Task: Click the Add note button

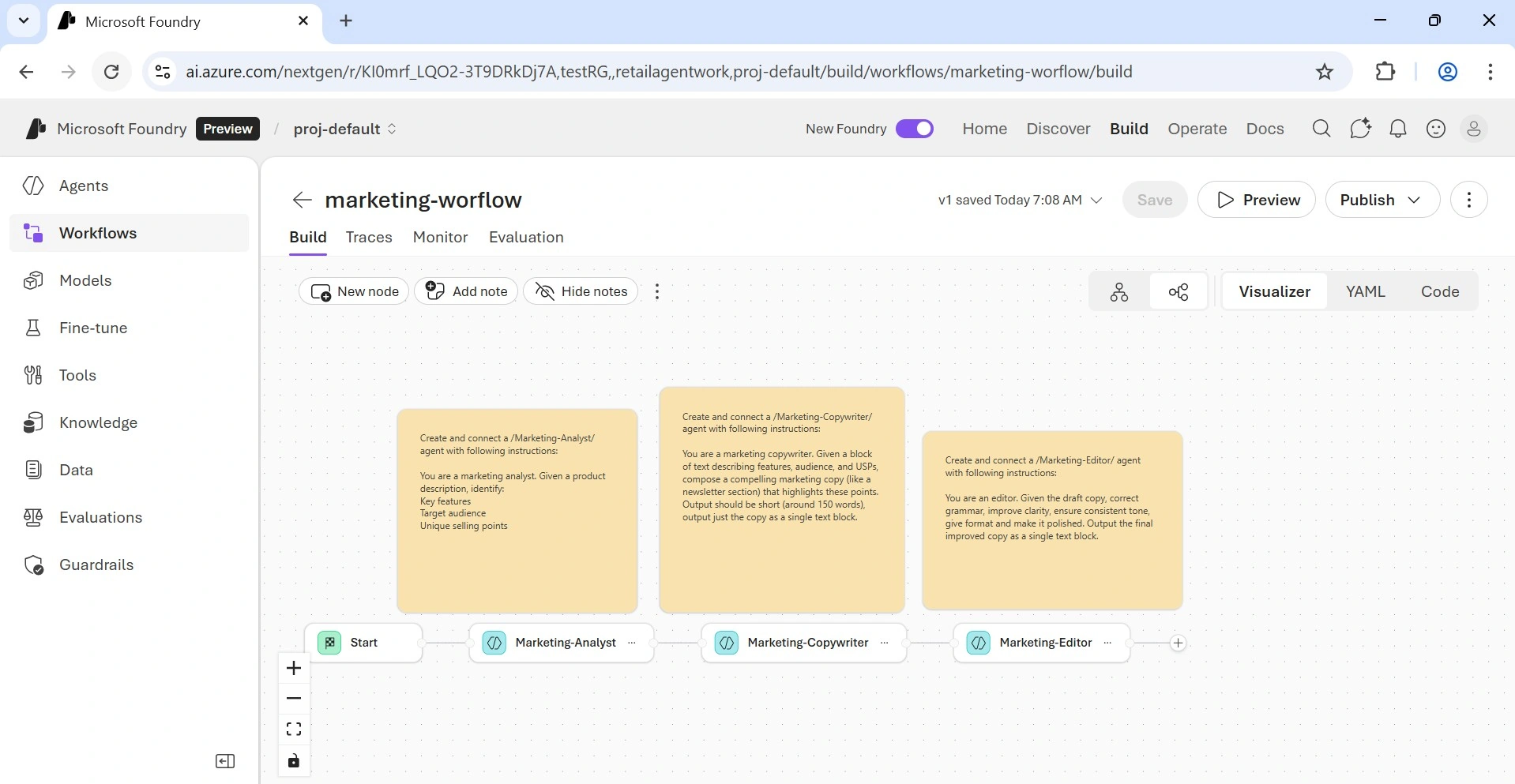Action: [466, 291]
